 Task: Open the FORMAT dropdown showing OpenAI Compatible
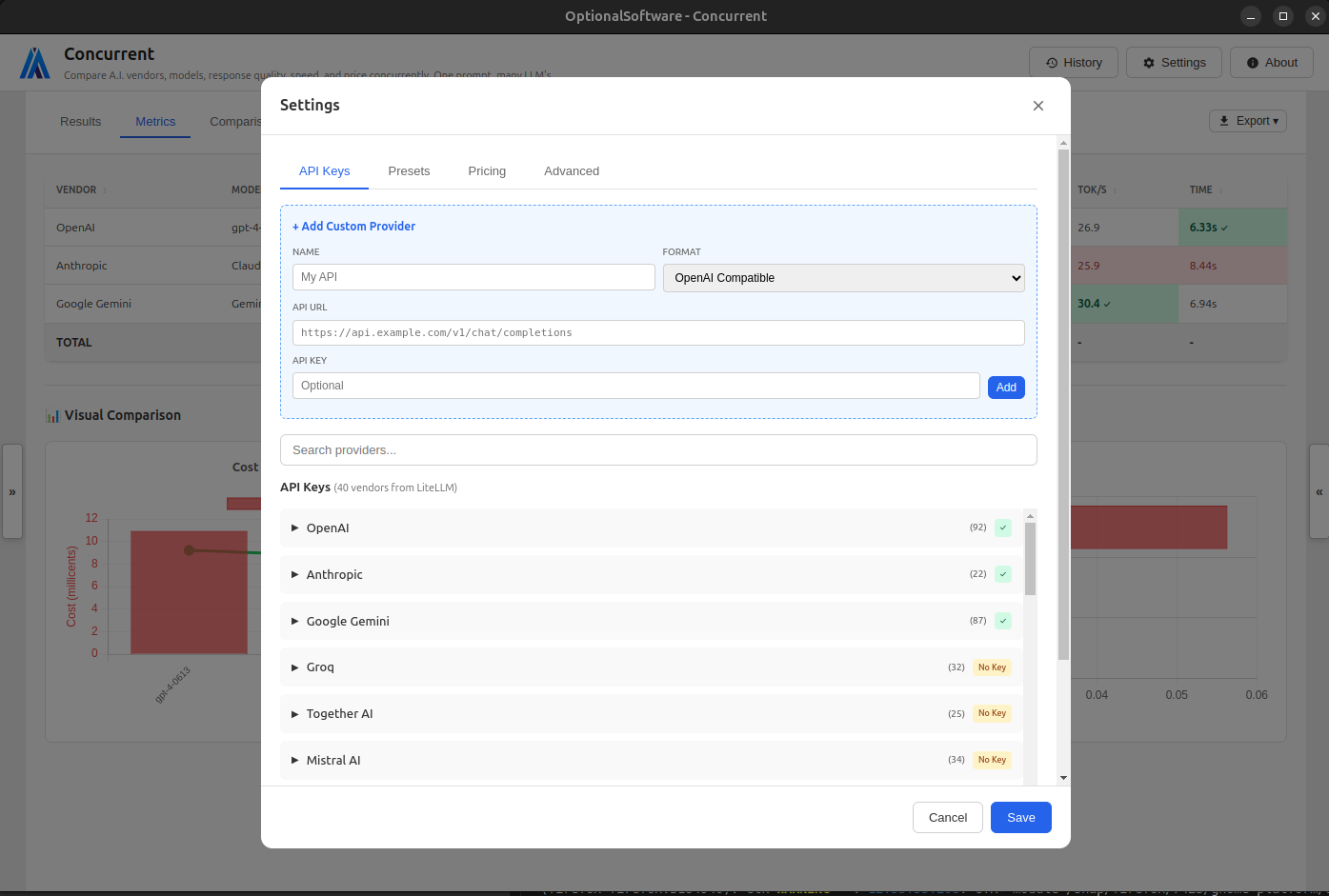[843, 278]
